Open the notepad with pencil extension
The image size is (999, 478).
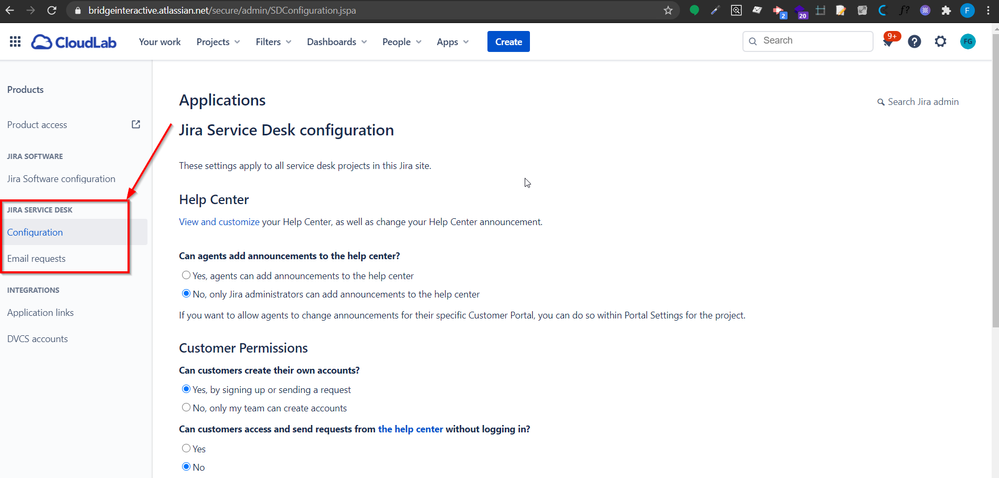pos(841,10)
